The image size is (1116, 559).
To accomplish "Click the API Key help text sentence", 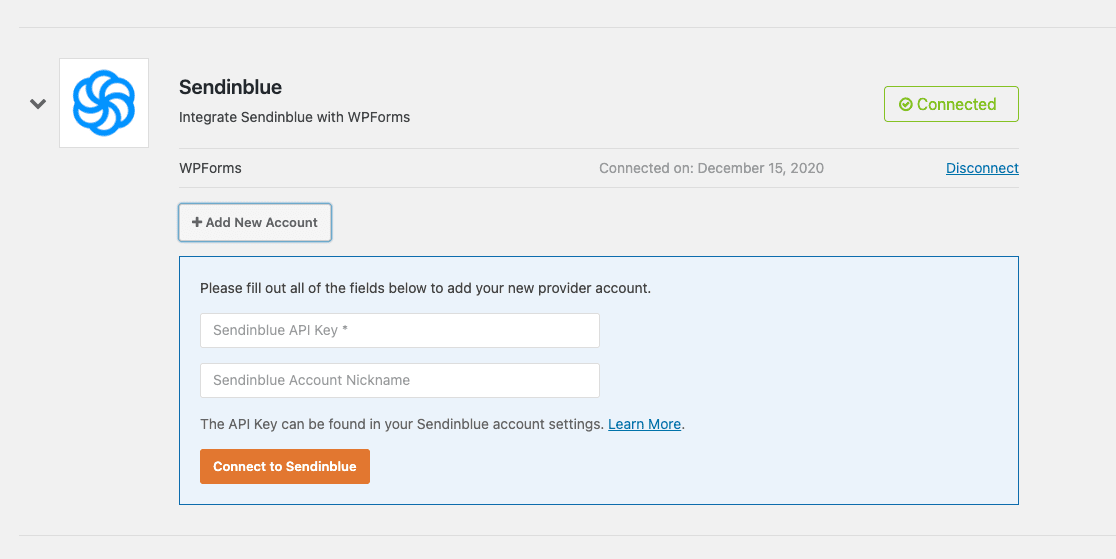I will point(402,424).
